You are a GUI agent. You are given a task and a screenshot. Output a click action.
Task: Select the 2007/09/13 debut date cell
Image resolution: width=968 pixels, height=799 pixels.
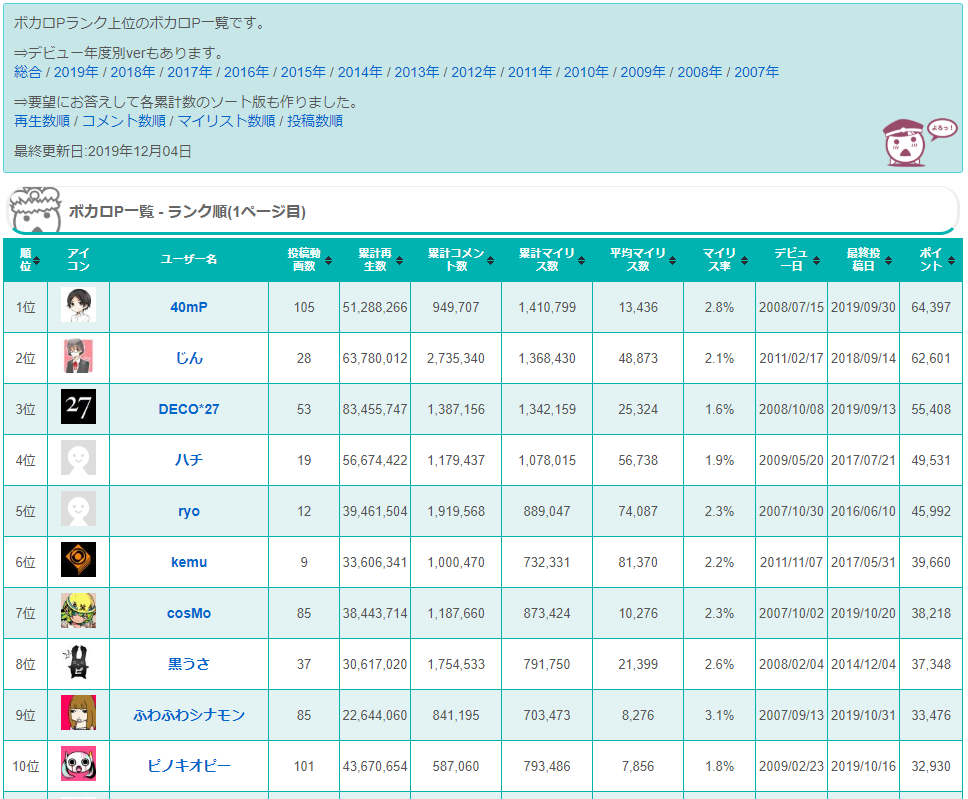click(791, 715)
